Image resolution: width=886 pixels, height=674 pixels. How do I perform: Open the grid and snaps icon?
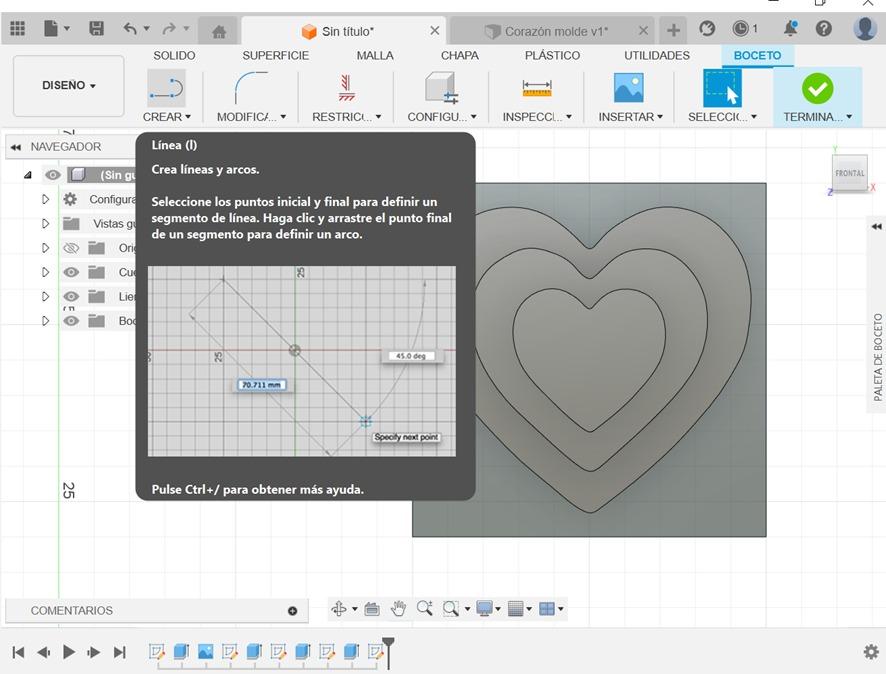pos(515,608)
